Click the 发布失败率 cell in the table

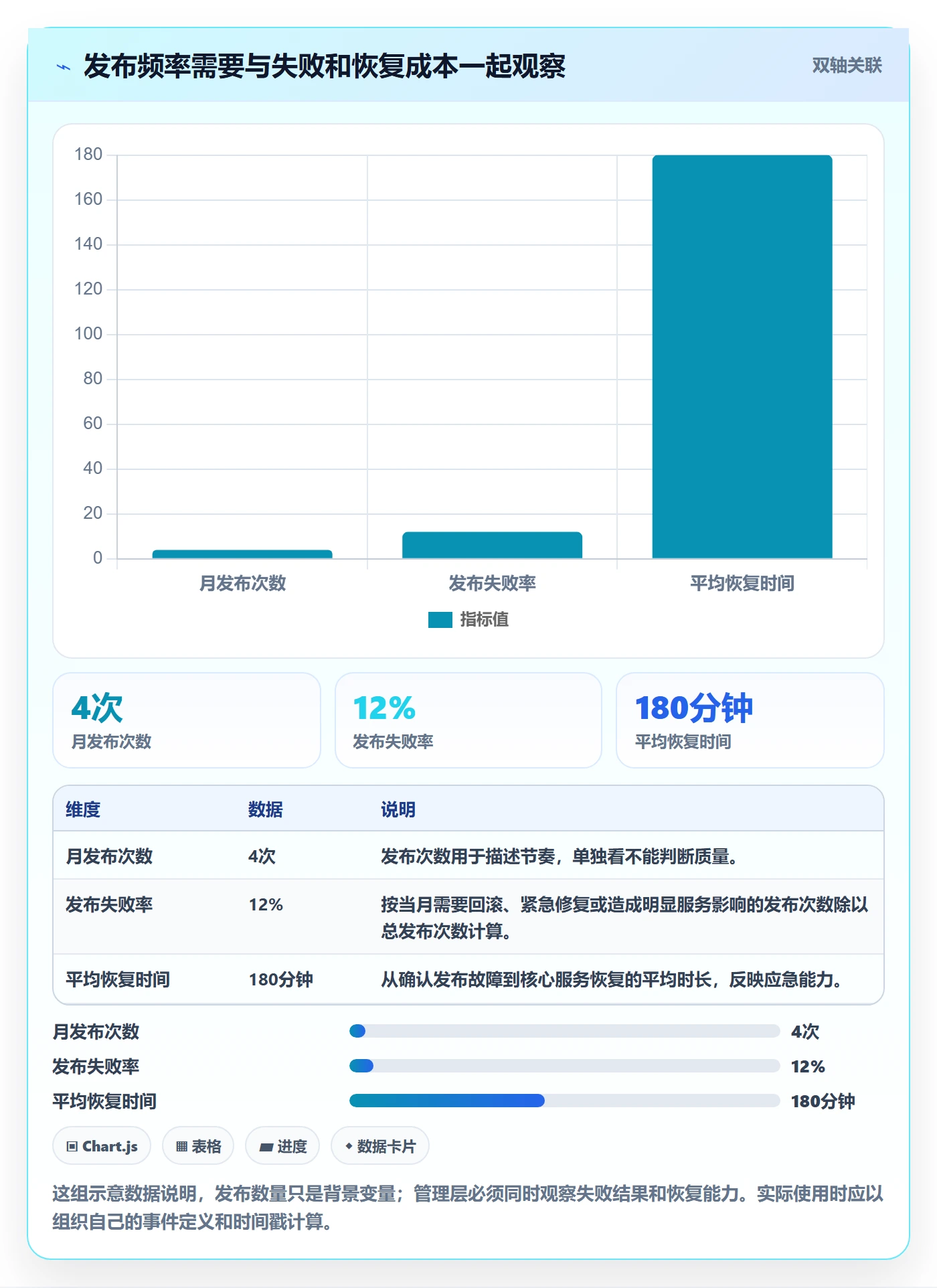click(x=109, y=904)
